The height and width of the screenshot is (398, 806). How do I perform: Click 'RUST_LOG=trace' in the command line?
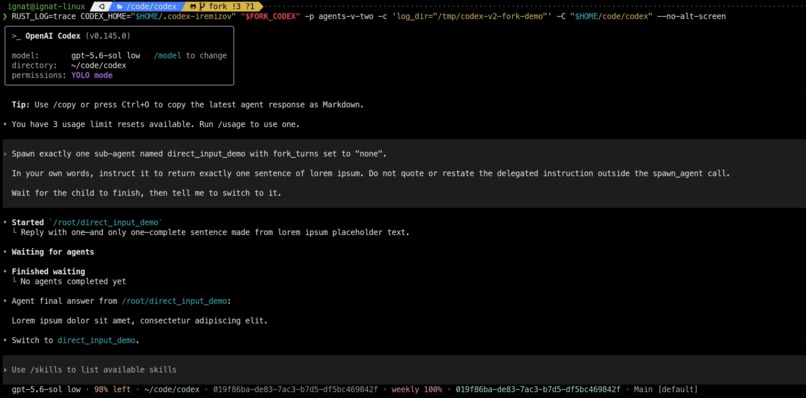click(x=44, y=16)
